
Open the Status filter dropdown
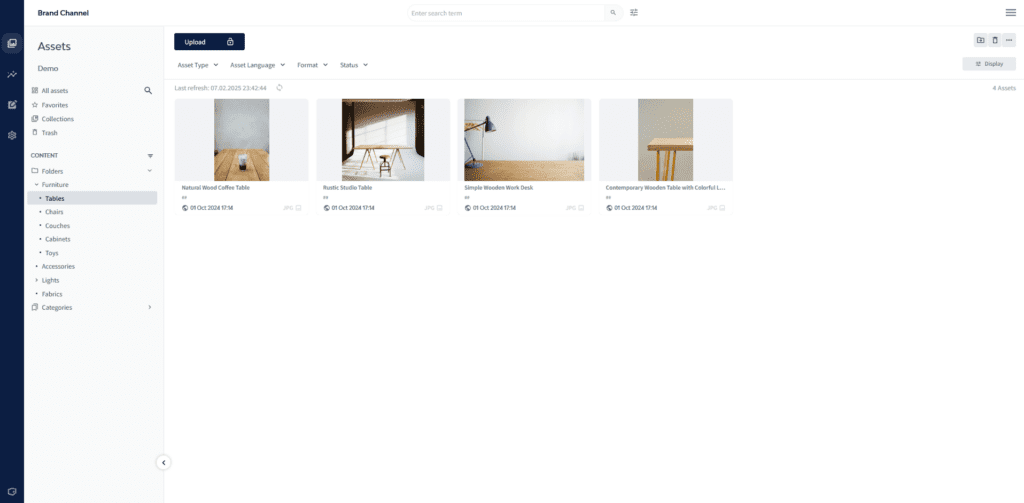(354, 65)
